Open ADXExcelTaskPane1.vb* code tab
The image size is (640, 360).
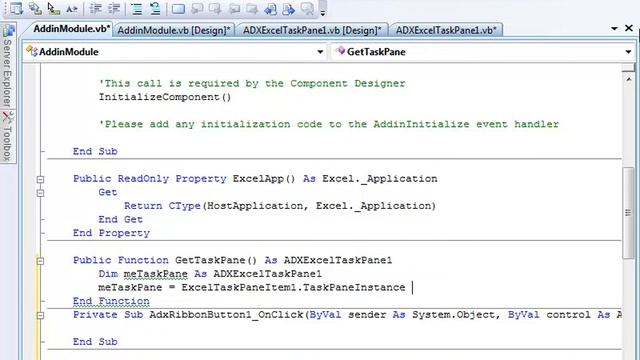tap(446, 30)
